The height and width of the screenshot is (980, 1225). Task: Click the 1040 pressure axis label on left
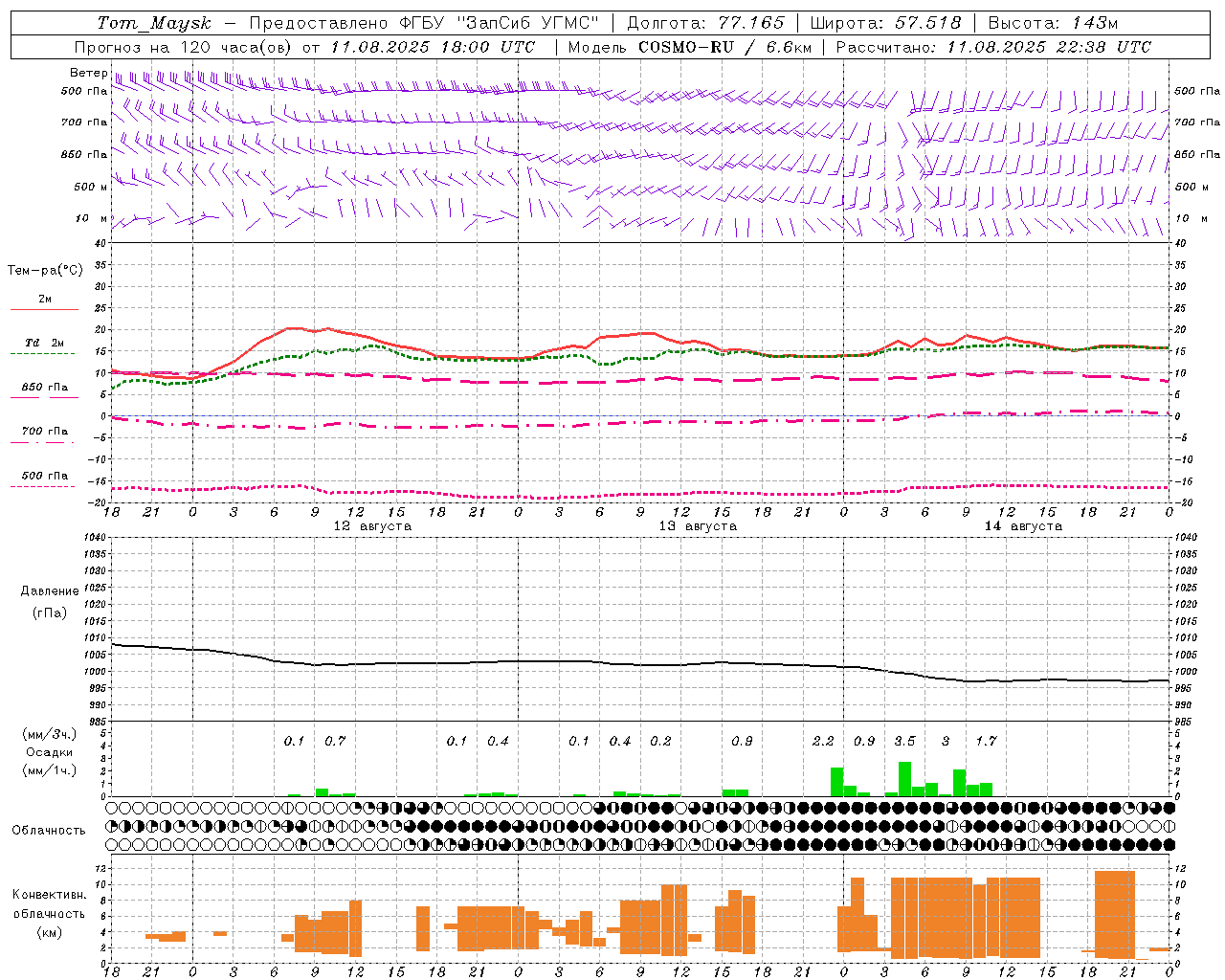click(94, 537)
